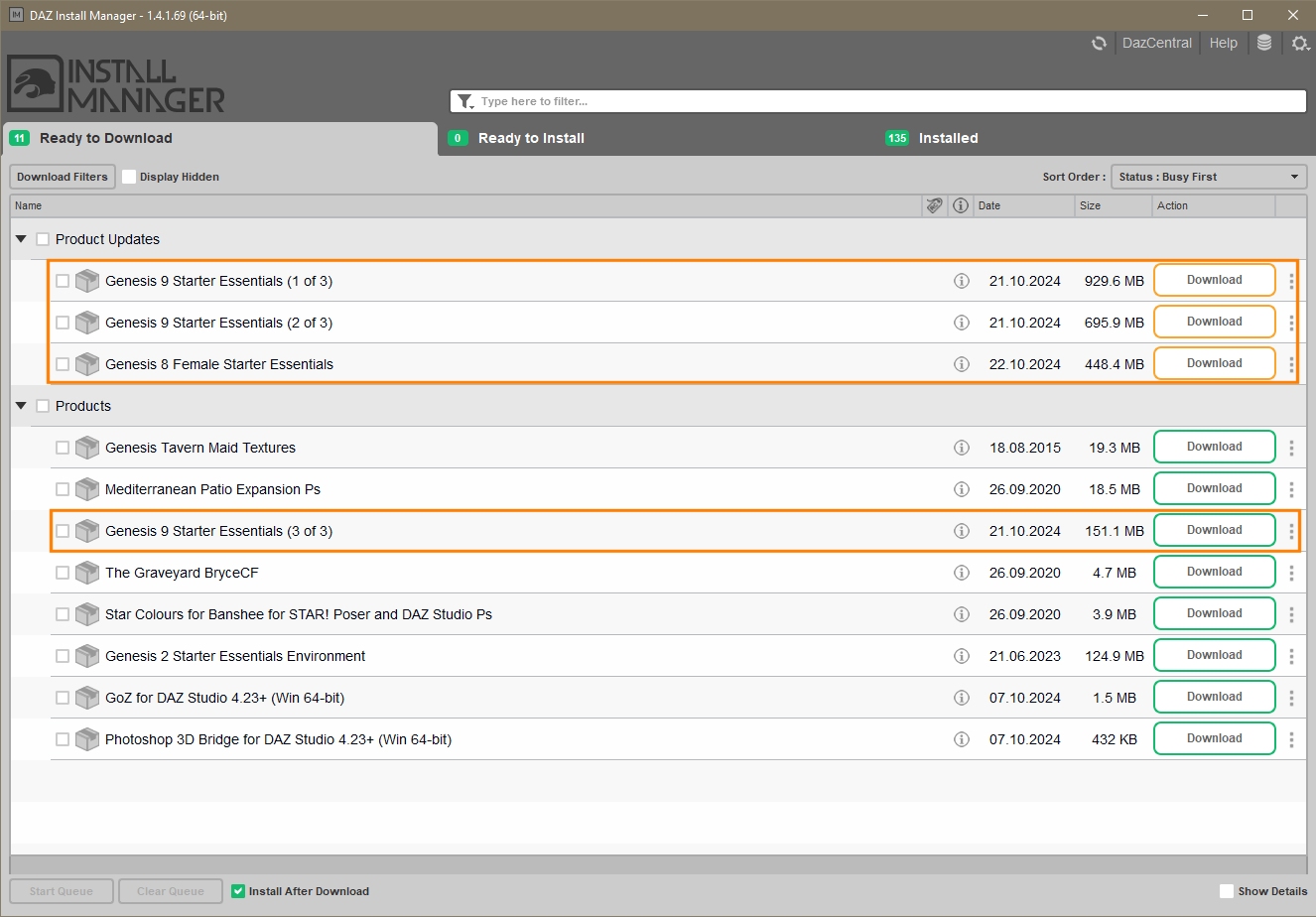1316x917 pixels.
Task: Show info for Genesis 9 Starter Essentials (2 of 3)
Action: click(x=961, y=323)
